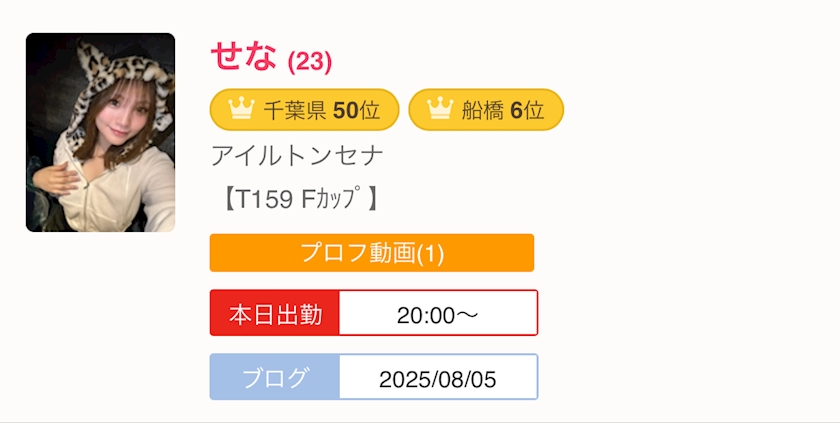Screen dimensions: 840x423
Task: Click the 50位 rank number
Action: click(x=356, y=110)
